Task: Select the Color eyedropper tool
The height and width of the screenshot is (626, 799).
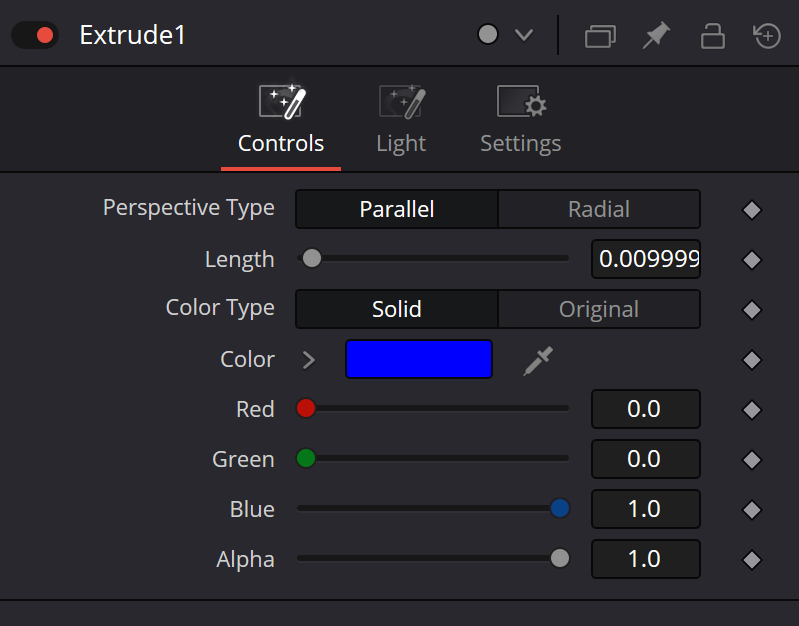Action: [538, 361]
